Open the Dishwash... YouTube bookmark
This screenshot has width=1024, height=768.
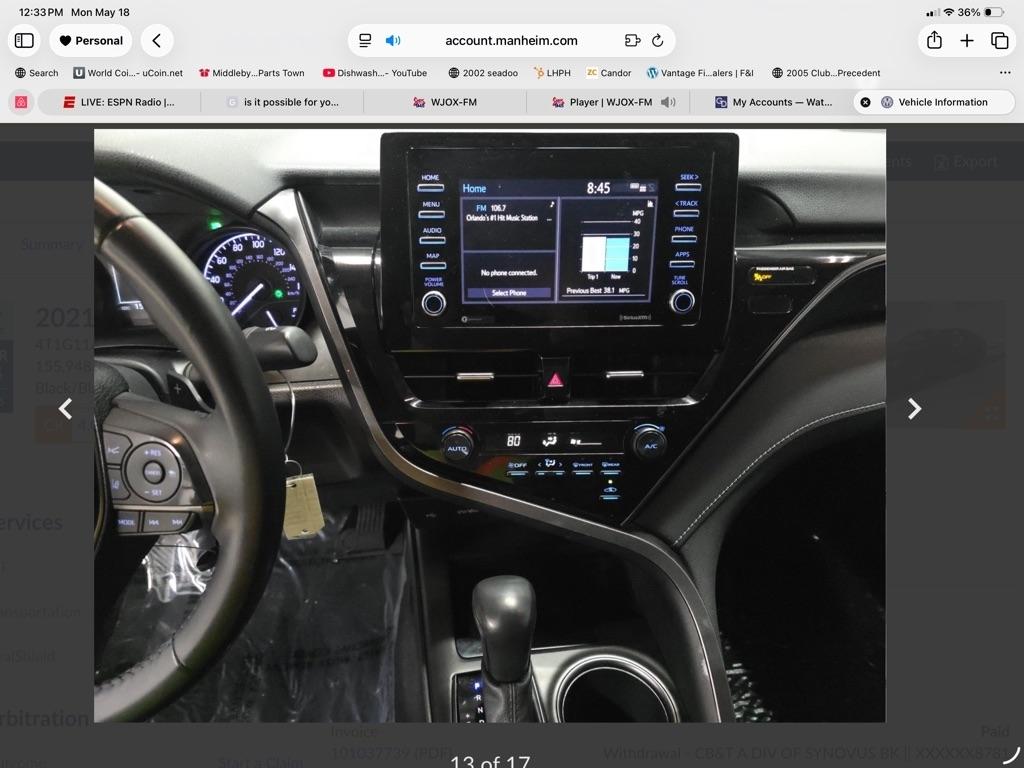point(375,73)
